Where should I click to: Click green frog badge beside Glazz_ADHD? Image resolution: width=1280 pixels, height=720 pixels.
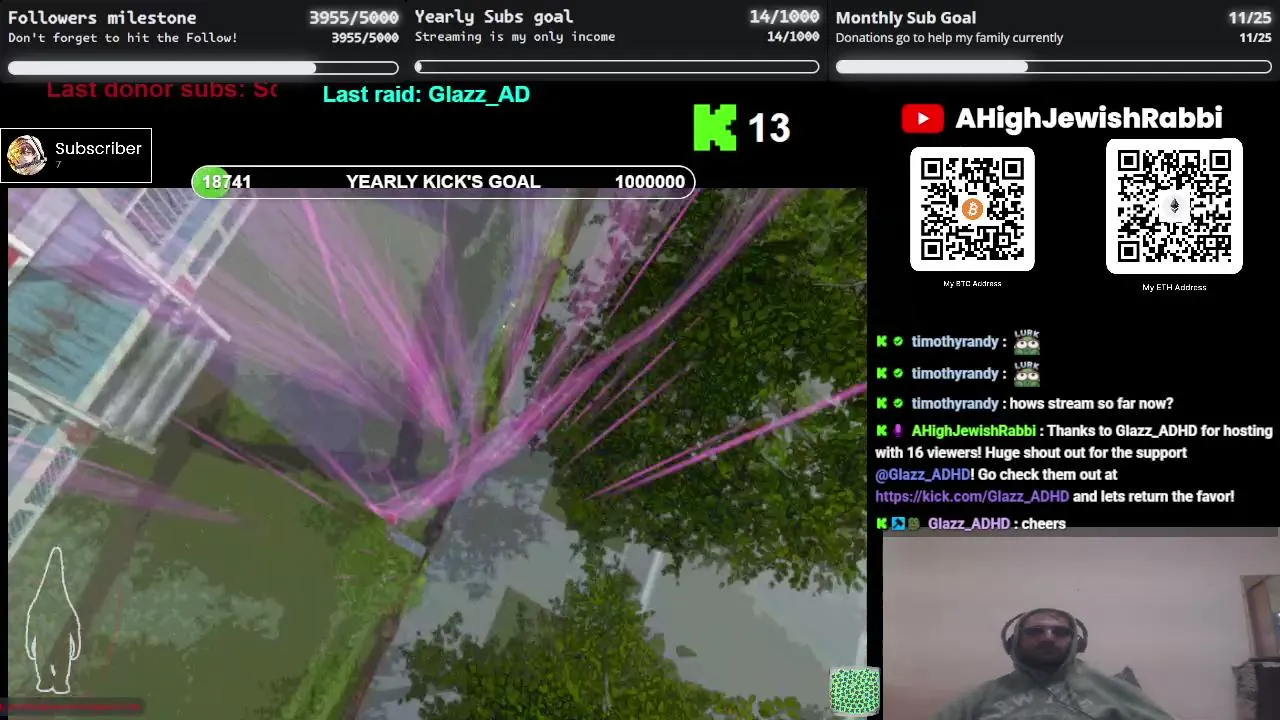[x=913, y=523]
